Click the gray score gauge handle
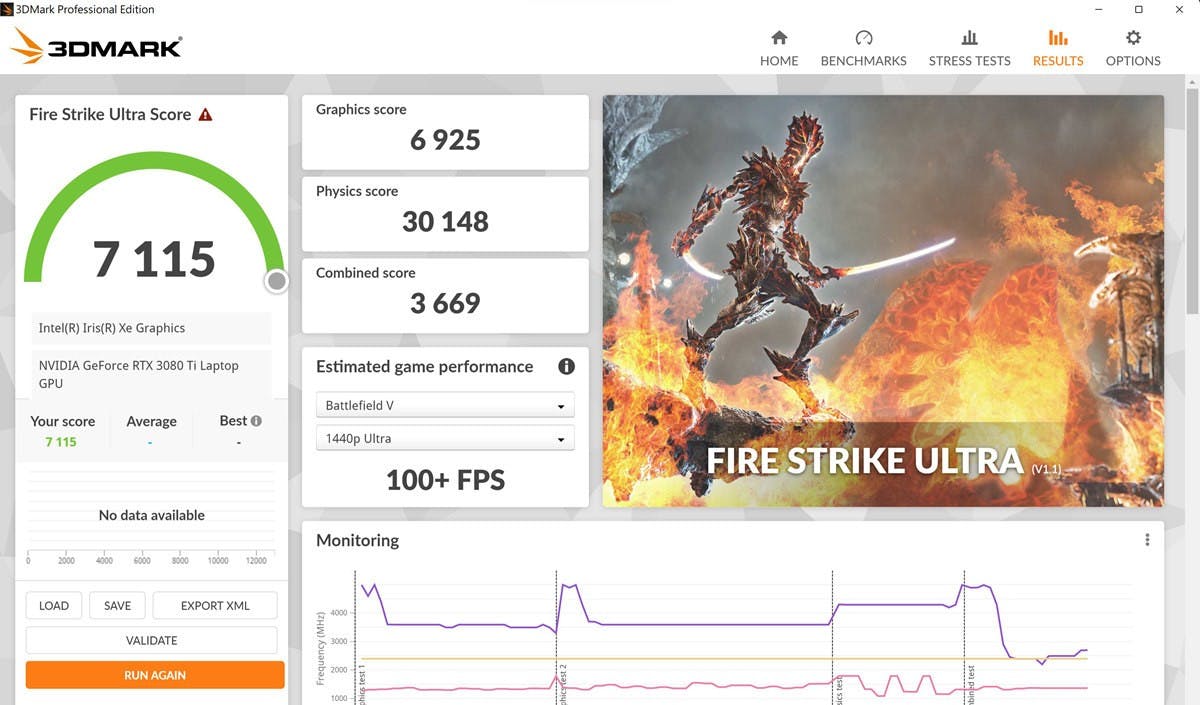This screenshot has height=705, width=1200. [277, 281]
